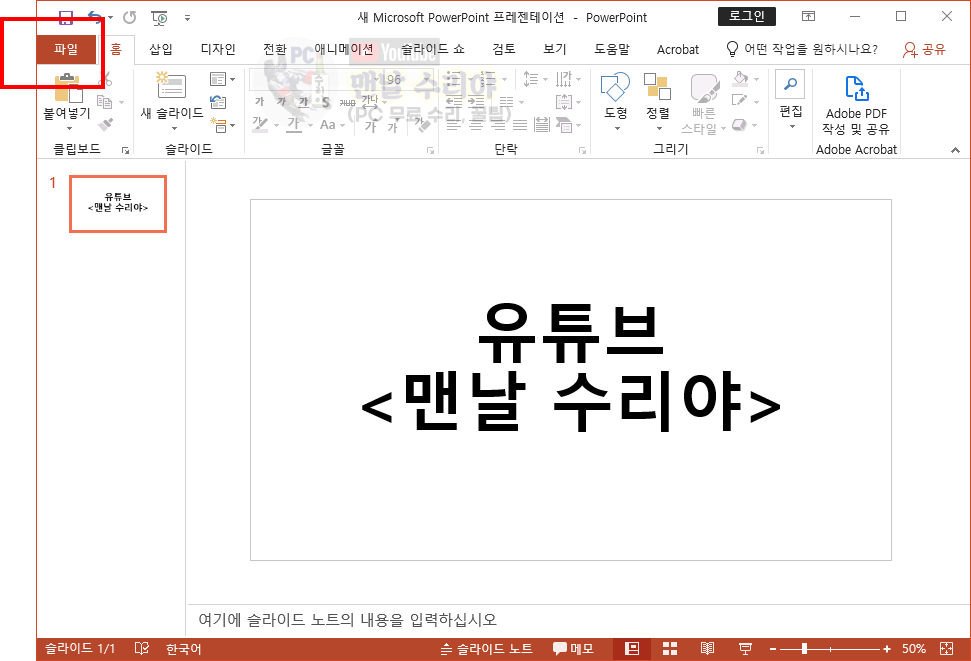Switch to the 보기 (View) tab
The height and width of the screenshot is (661, 971).
click(555, 49)
